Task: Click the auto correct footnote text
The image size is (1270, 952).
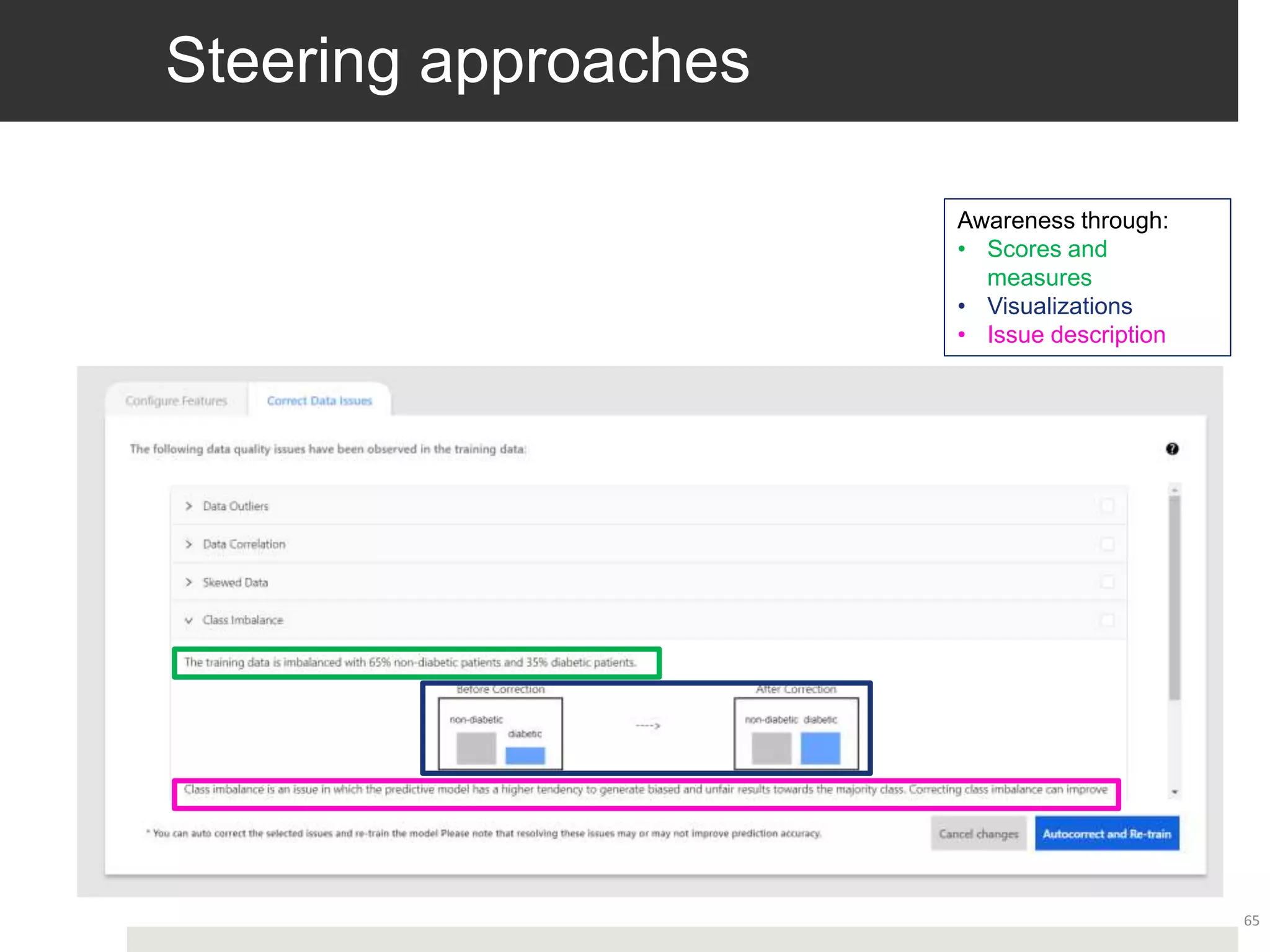Action: [x=484, y=834]
